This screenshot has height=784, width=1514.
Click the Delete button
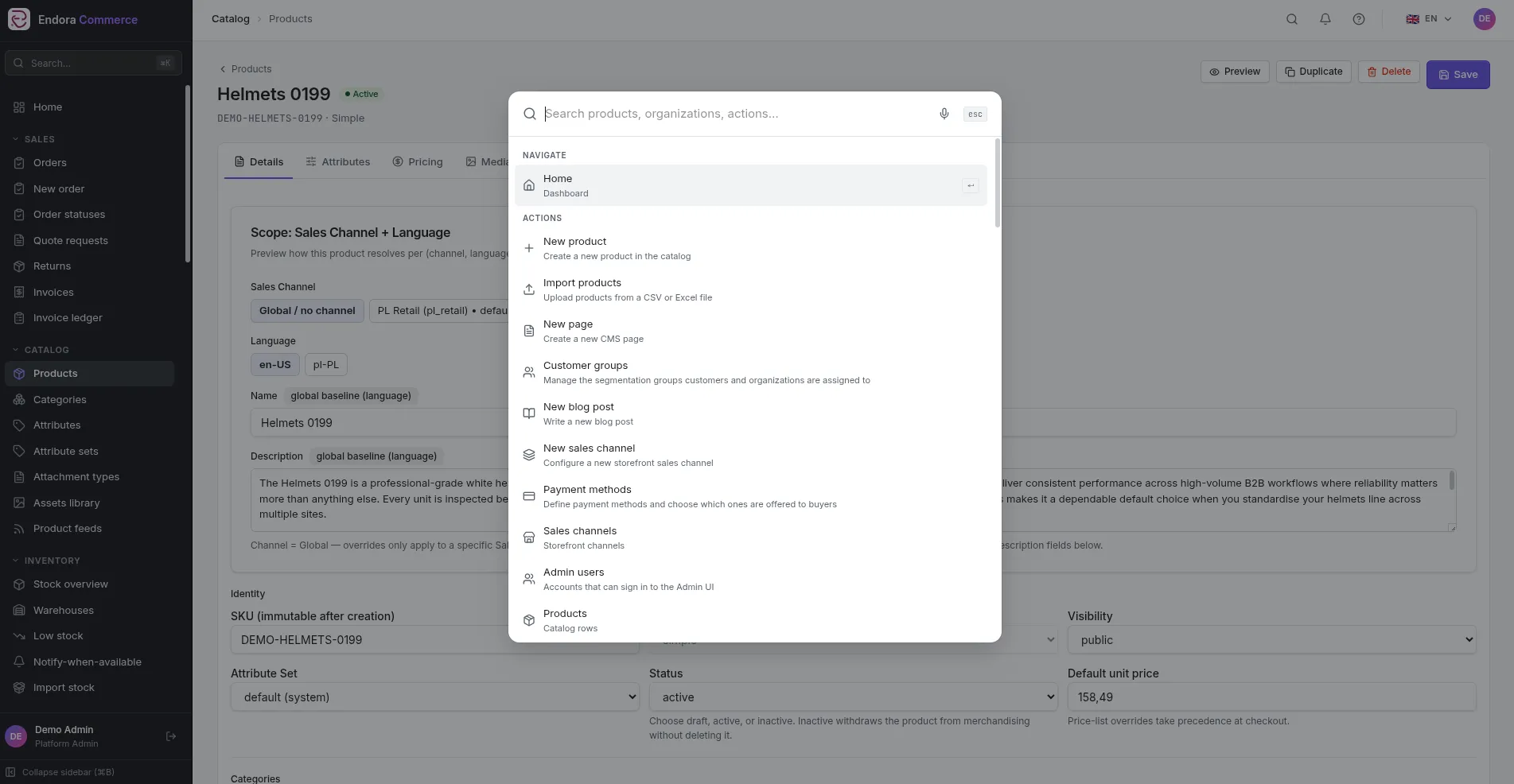pyautogui.click(x=1389, y=72)
